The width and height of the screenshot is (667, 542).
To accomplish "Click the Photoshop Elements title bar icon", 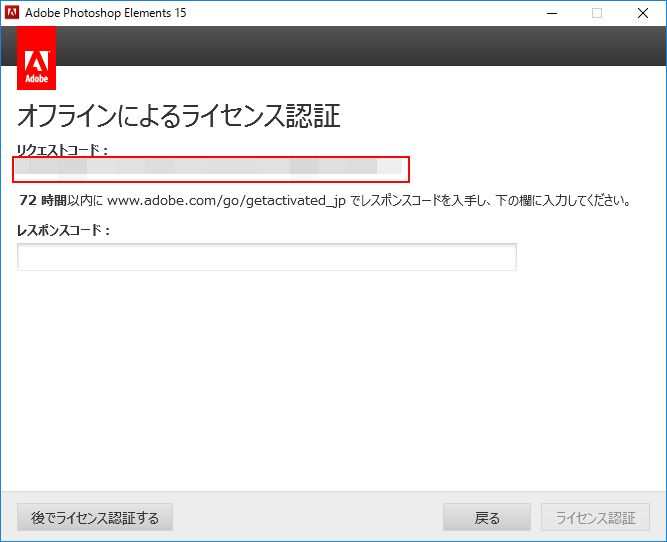I will click(x=12, y=13).
